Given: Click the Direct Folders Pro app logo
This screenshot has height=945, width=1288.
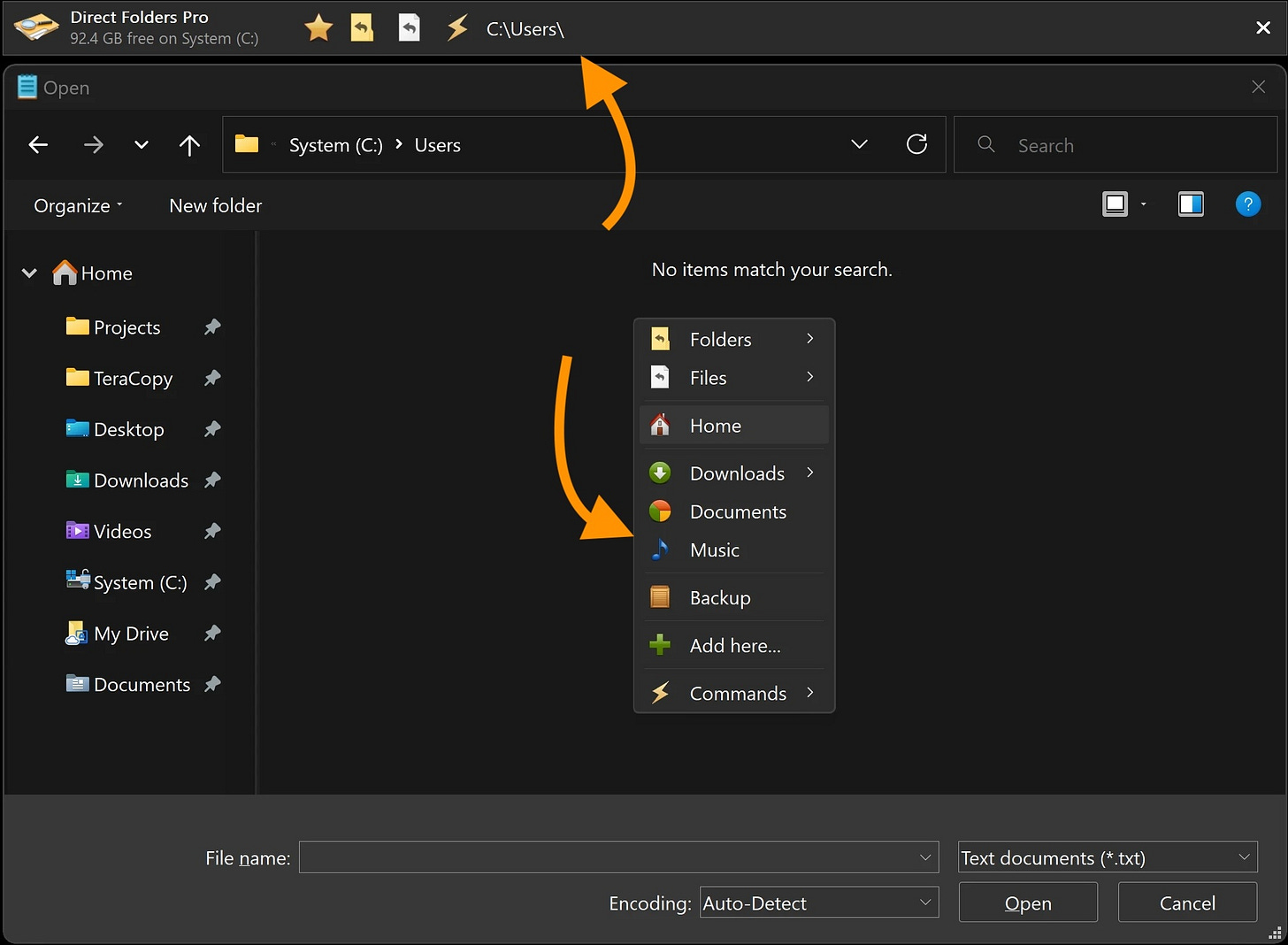Looking at the screenshot, I should (35, 28).
